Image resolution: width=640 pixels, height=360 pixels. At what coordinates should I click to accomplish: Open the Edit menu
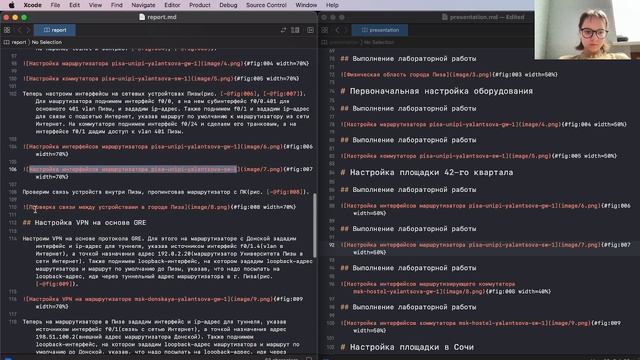74,5
